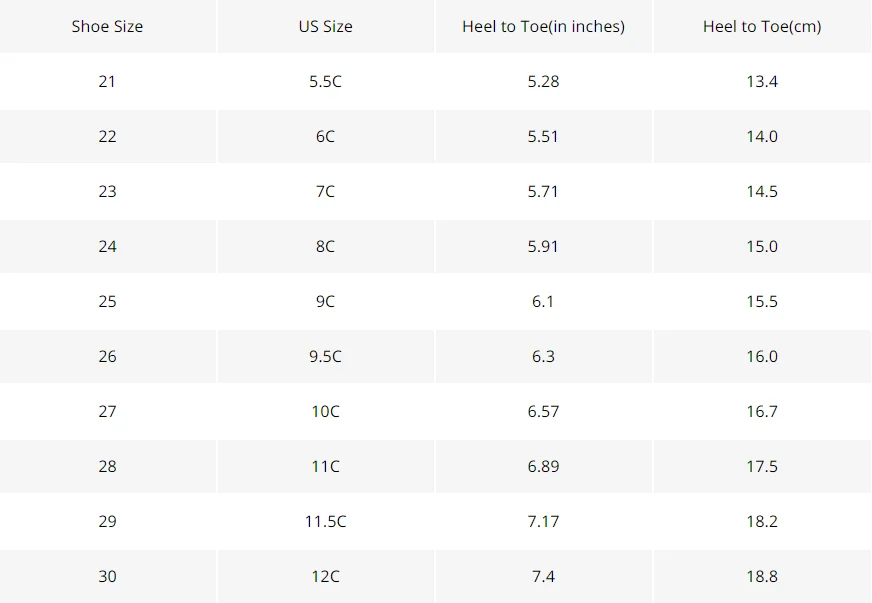The image size is (872, 603).
Task: Select the 9C US size cell
Action: (x=325, y=302)
